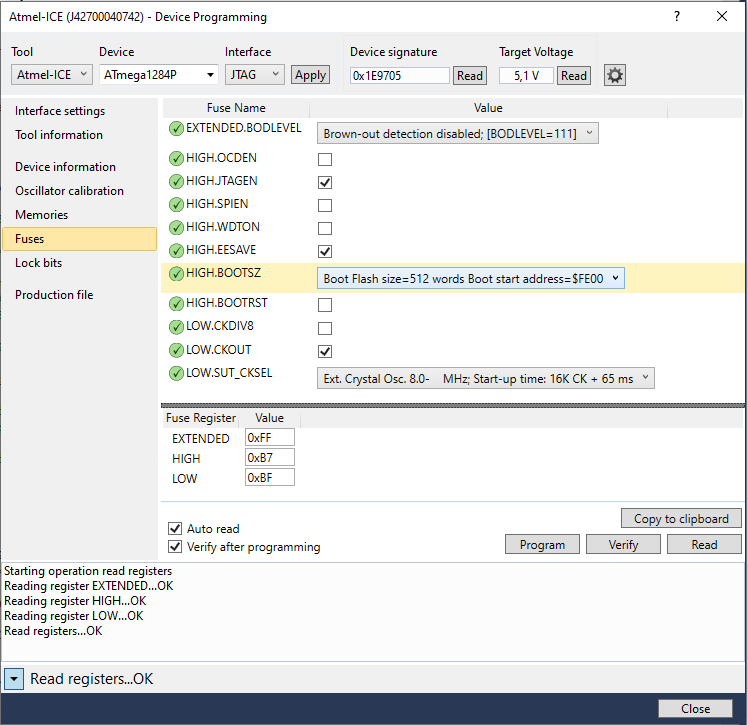Viewport: 748px width, 725px height.
Task: Open the Memories section
Action: pos(42,215)
